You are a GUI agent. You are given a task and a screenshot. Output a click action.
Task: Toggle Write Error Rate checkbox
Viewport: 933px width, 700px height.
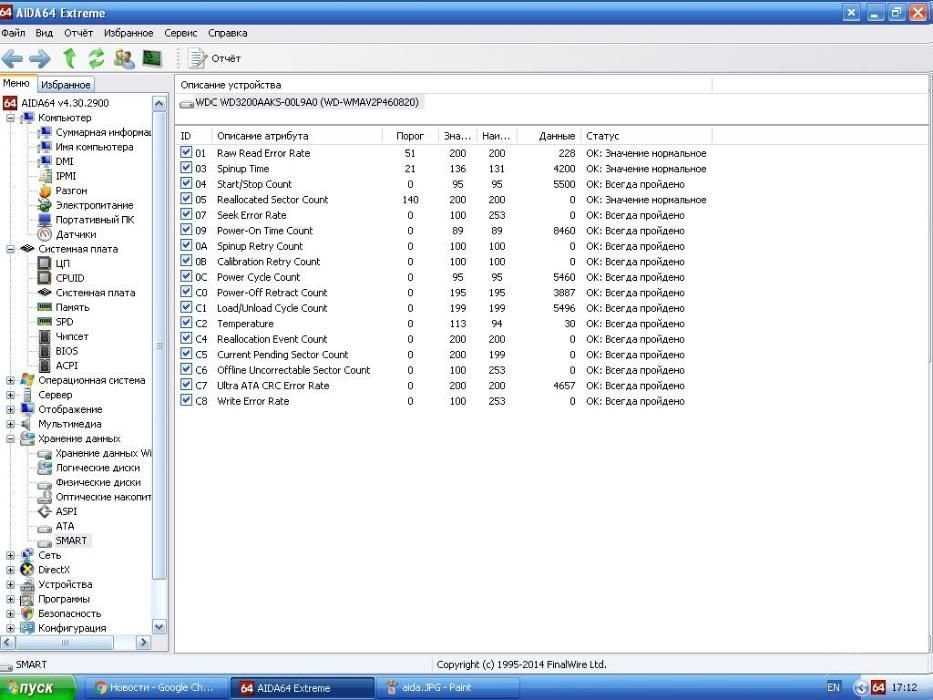tap(186, 400)
